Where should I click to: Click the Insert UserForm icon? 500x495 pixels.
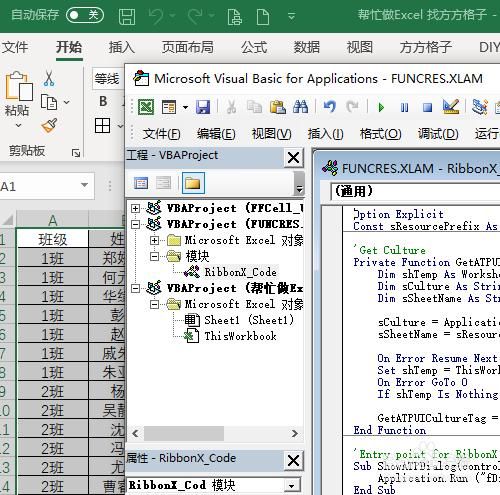(169, 107)
